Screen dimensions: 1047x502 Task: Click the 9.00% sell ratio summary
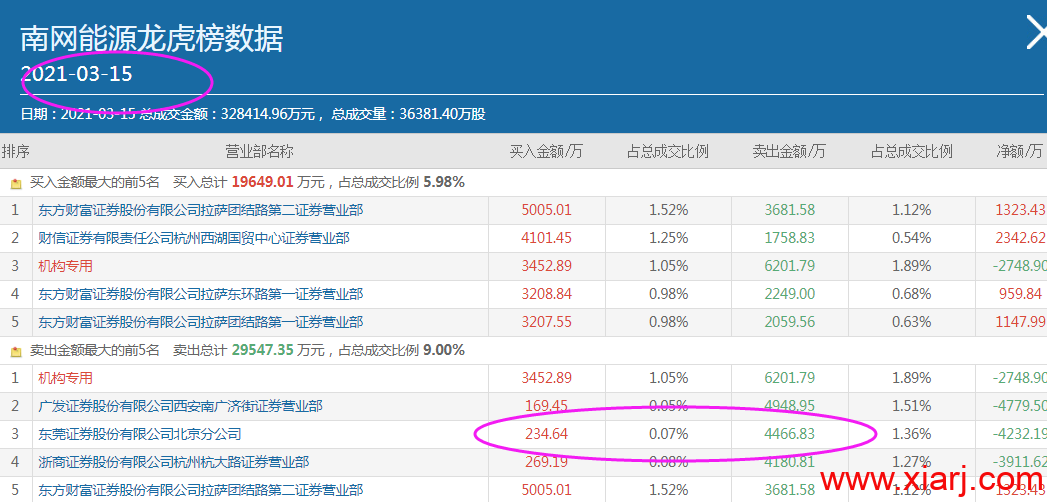pos(444,350)
